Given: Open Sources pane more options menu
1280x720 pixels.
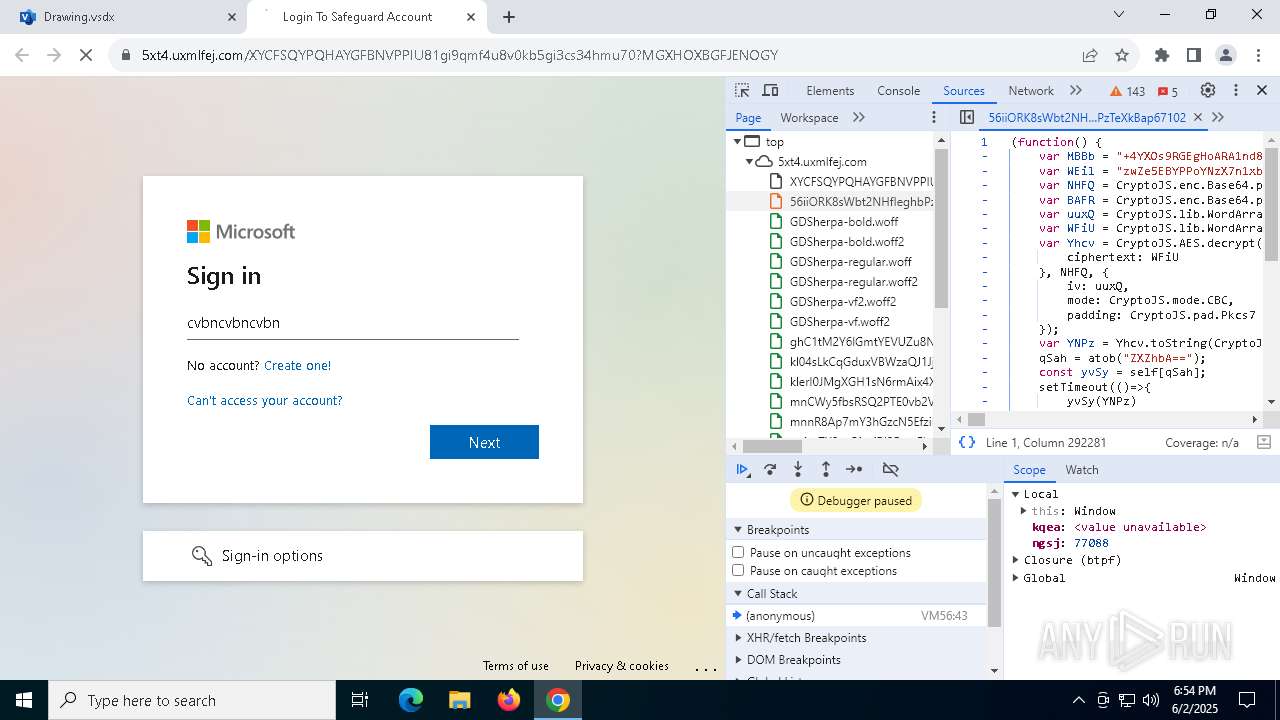Looking at the screenshot, I should (934, 117).
